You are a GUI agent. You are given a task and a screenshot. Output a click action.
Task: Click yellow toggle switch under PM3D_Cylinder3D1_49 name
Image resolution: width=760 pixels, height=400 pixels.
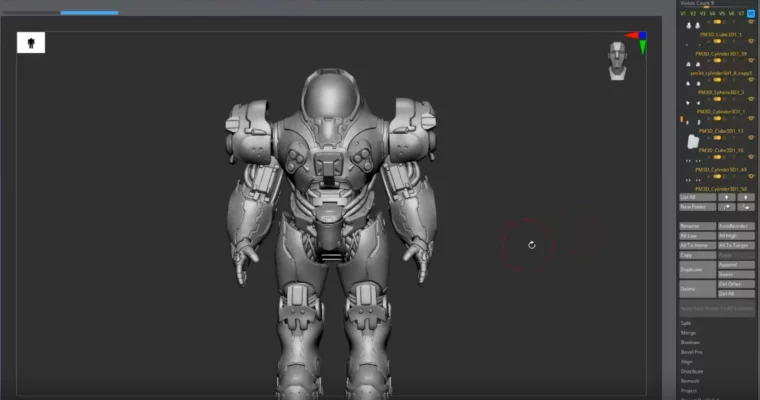point(717,176)
